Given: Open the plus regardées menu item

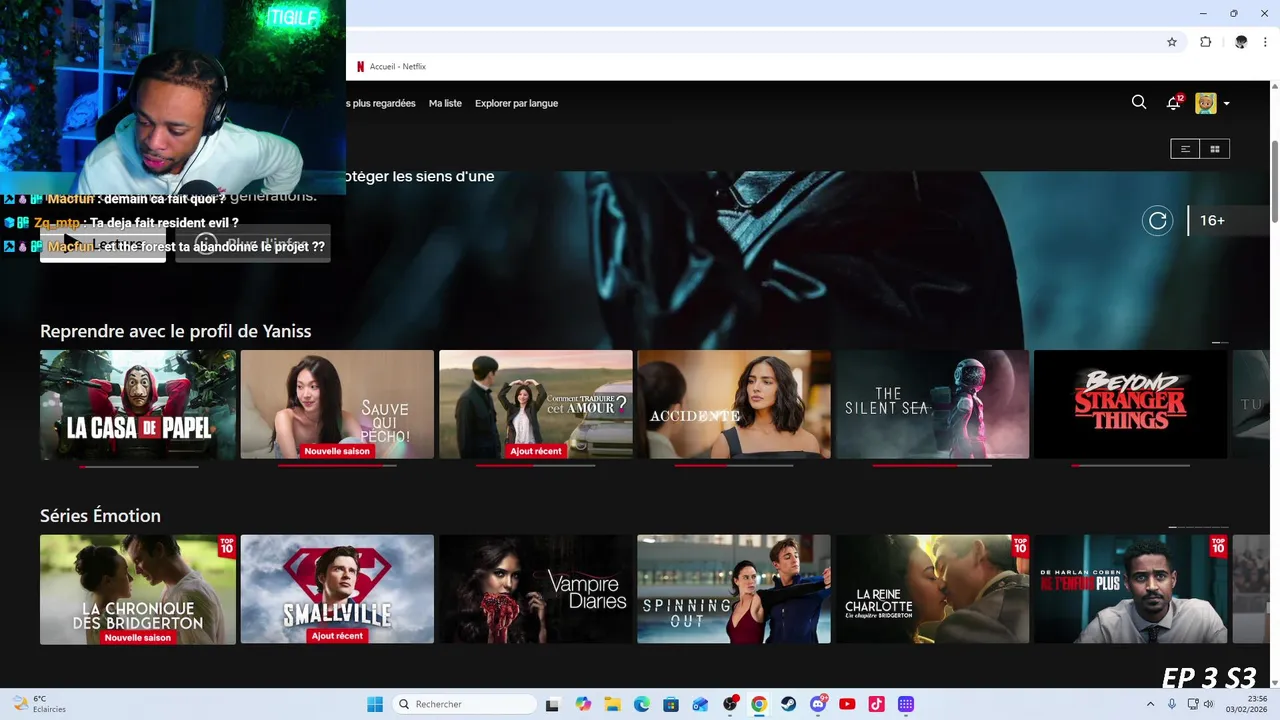Looking at the screenshot, I should 381,103.
